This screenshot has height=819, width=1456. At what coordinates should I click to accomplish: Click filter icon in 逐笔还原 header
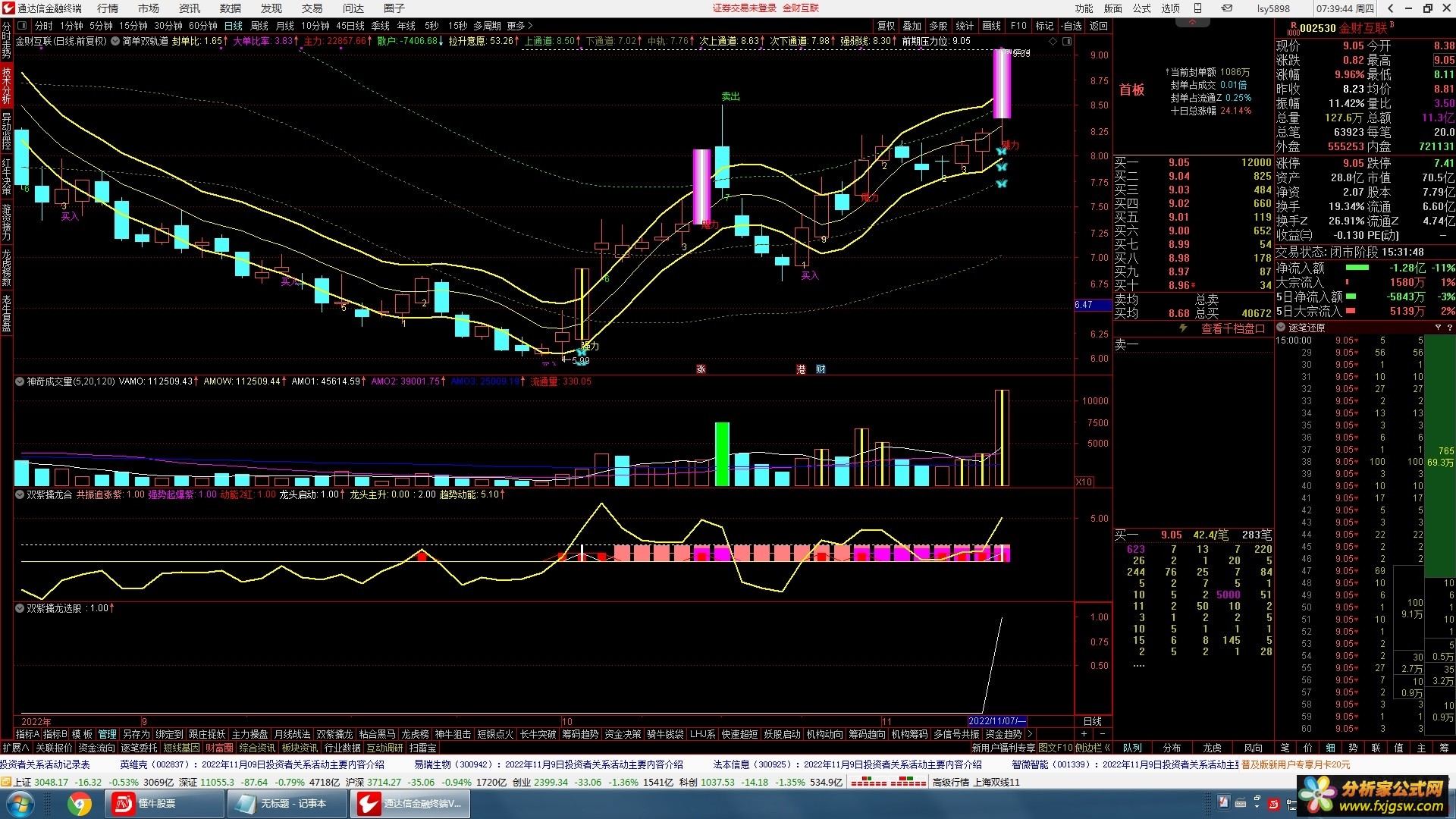coord(1438,328)
